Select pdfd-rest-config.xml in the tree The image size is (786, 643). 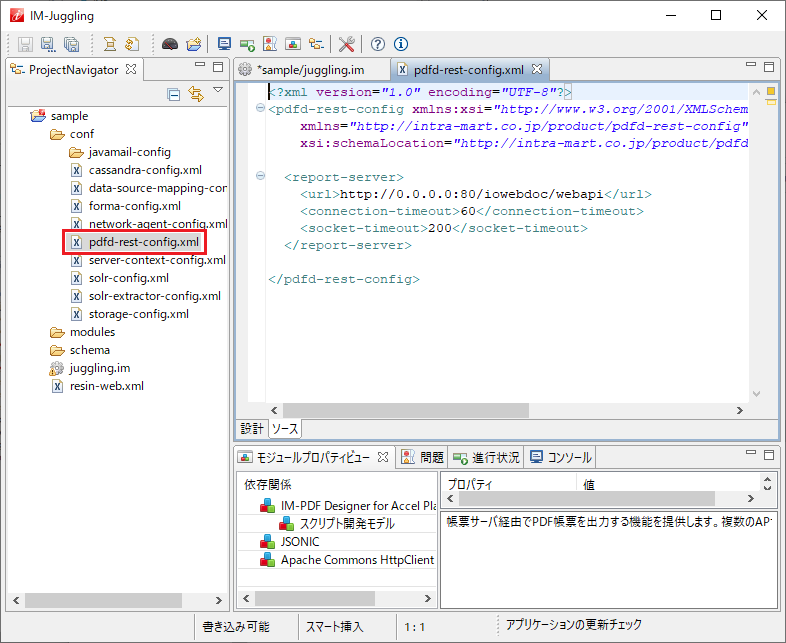pos(144,242)
